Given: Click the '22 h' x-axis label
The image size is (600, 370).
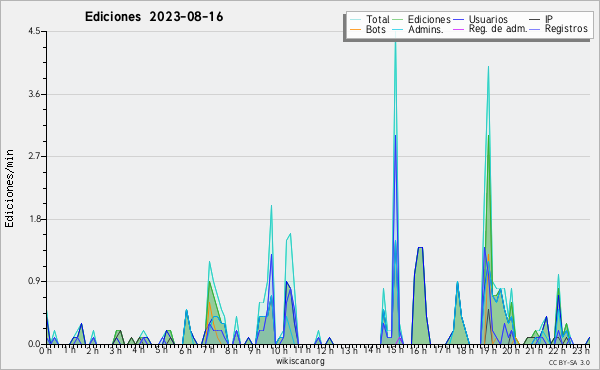Looking at the screenshot, I should pyautogui.click(x=558, y=350).
